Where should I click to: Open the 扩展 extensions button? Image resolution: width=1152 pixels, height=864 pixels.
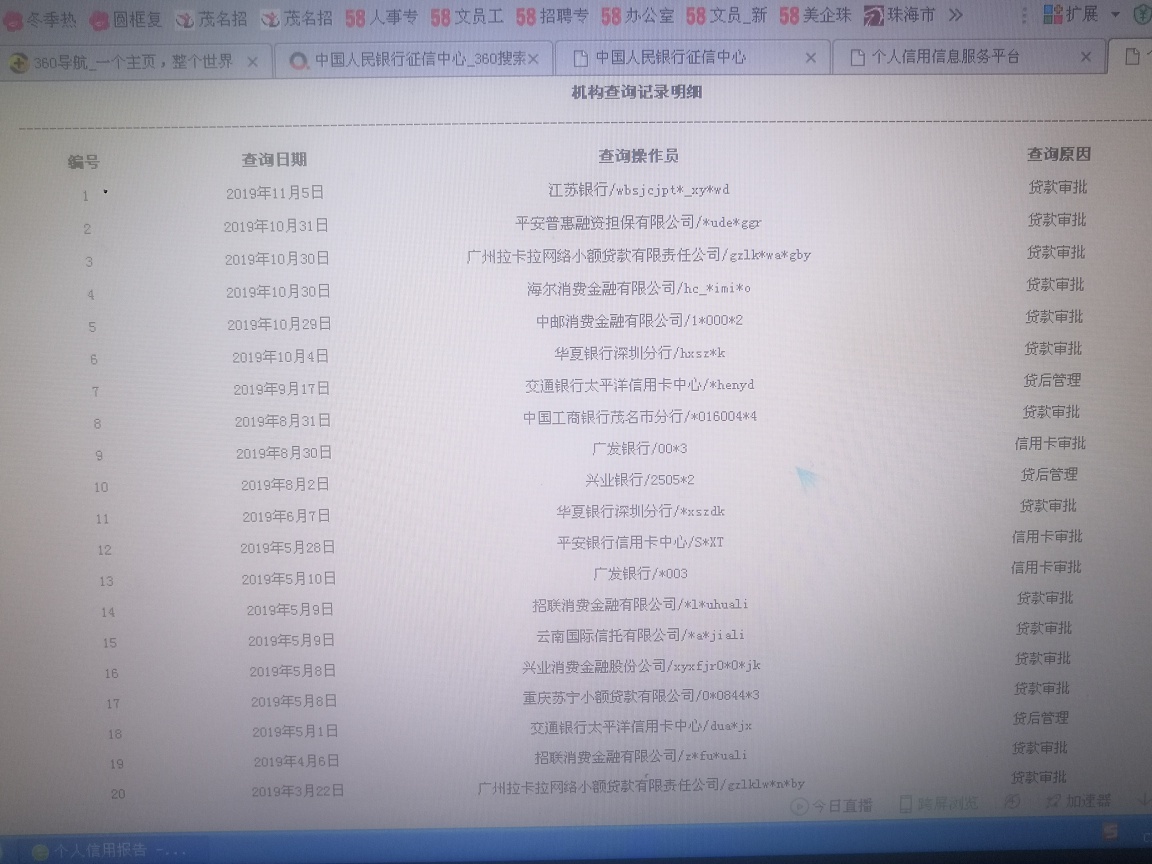pos(1070,14)
